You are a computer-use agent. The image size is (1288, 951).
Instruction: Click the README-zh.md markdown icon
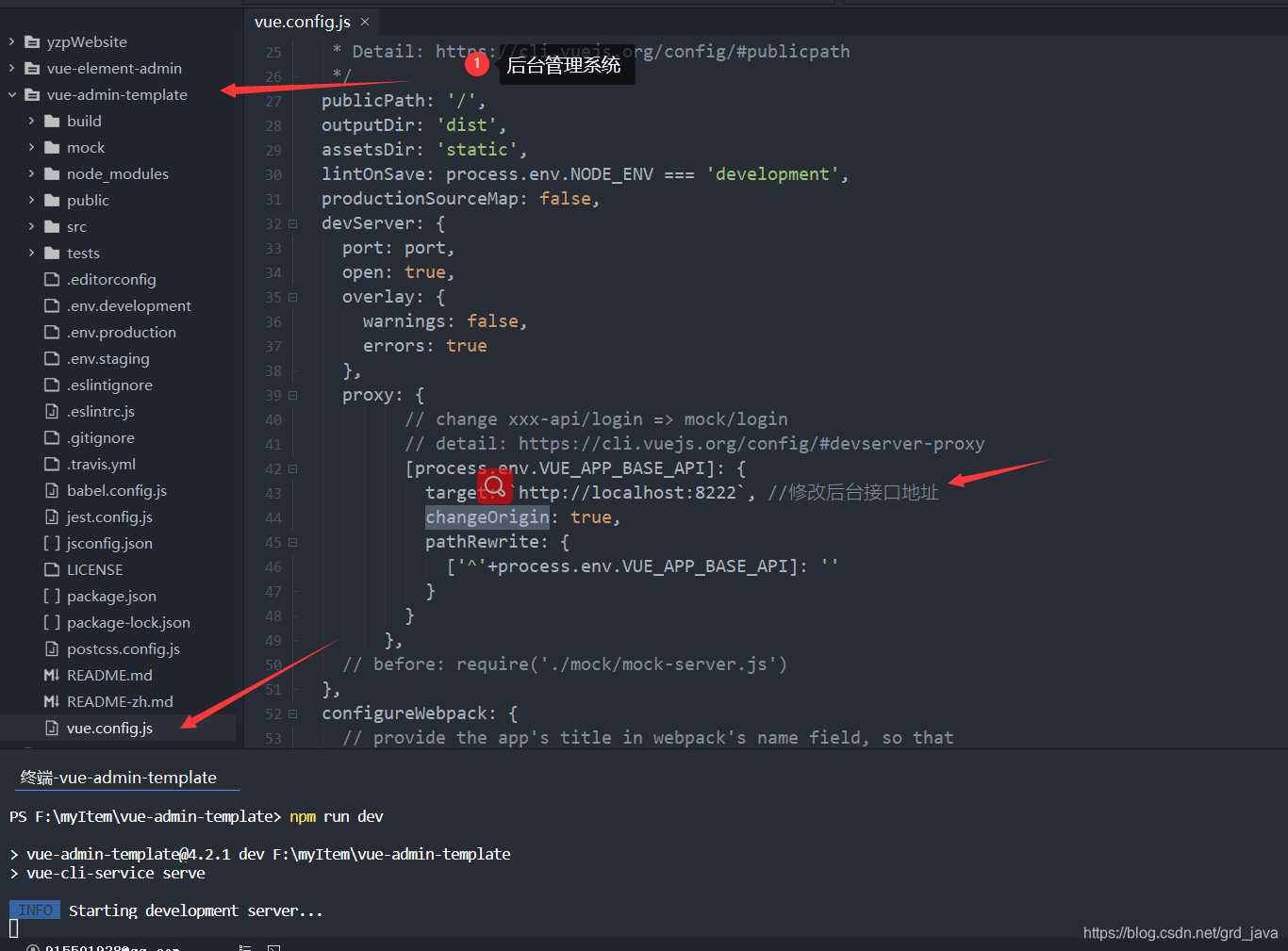click(52, 702)
